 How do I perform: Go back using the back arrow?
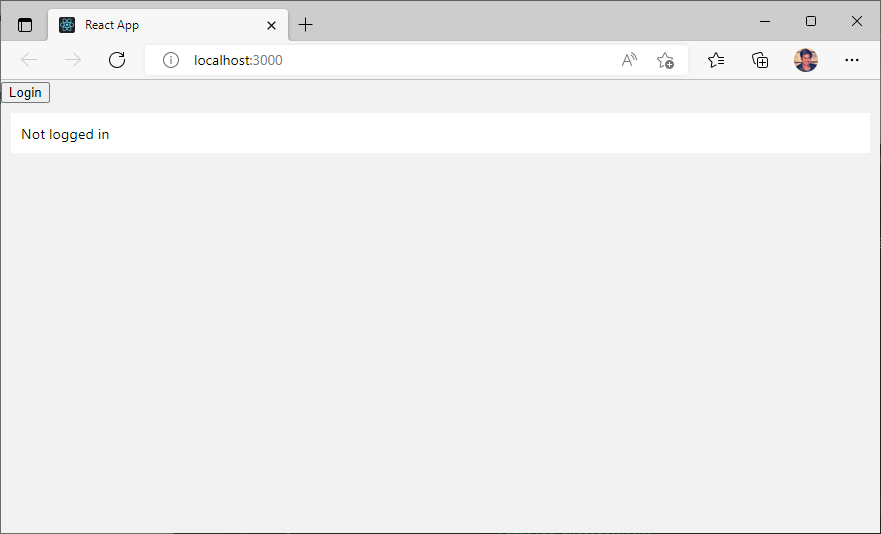[x=29, y=60]
